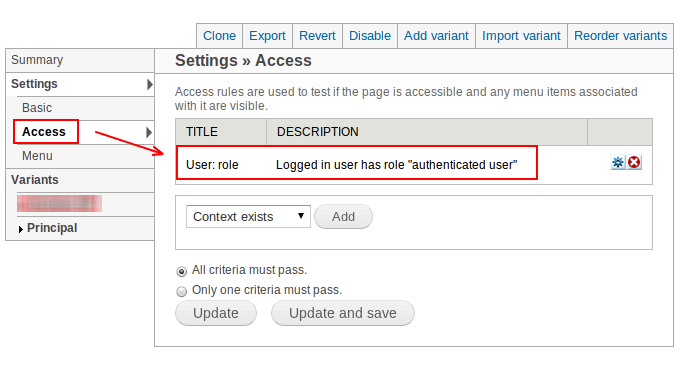Select 'All criteria must pass' option

coord(182,272)
